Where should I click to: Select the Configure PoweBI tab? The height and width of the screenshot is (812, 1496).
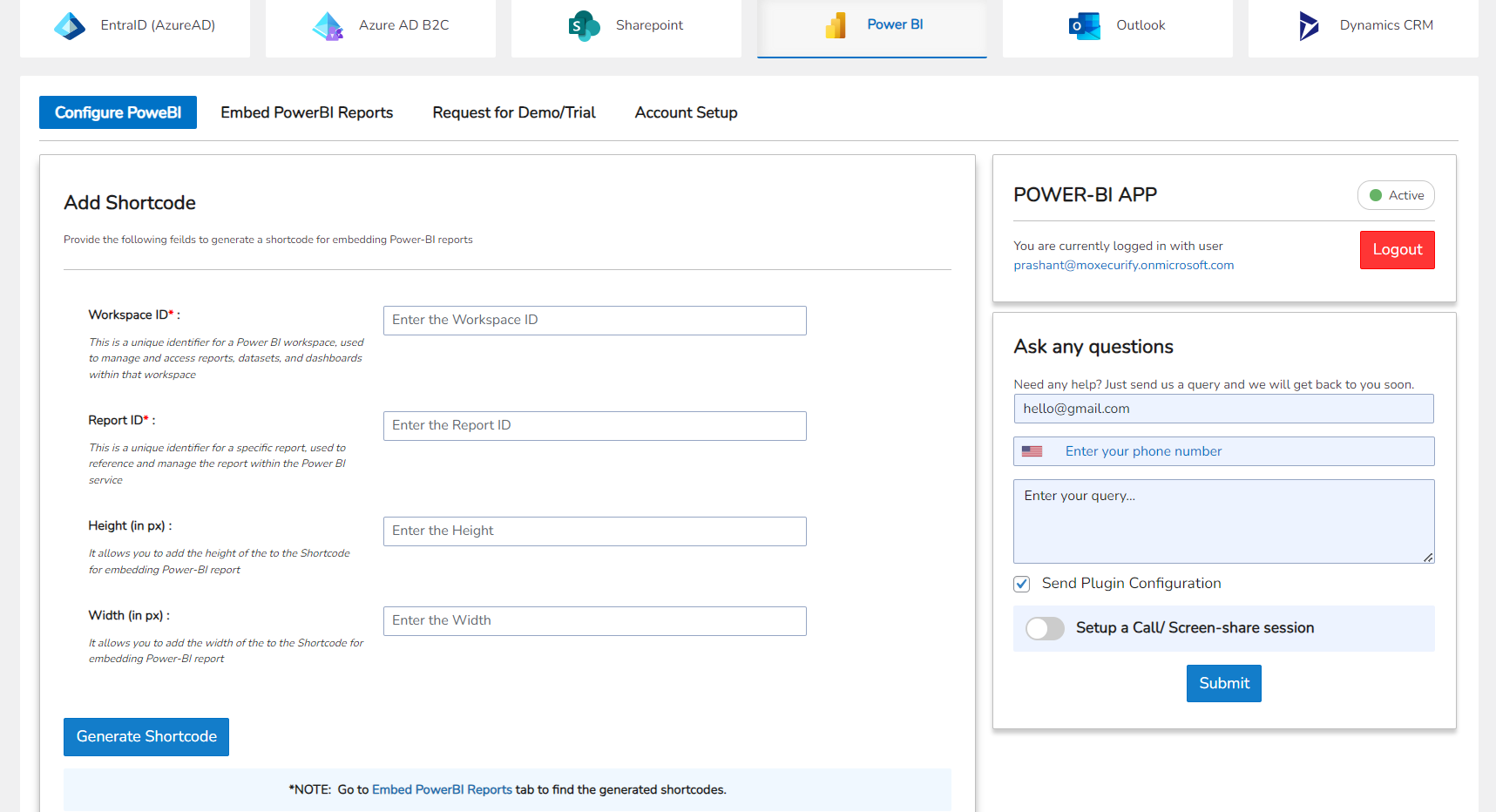(x=118, y=112)
